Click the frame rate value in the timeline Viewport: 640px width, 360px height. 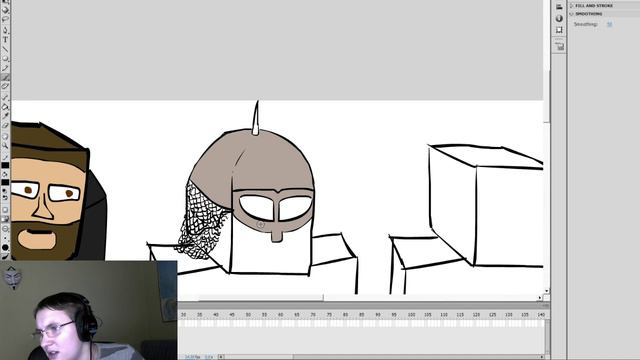coord(192,357)
